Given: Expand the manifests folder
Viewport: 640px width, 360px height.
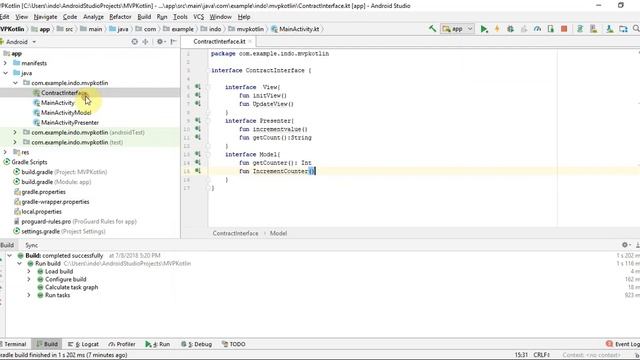Looking at the screenshot, I should (5, 63).
